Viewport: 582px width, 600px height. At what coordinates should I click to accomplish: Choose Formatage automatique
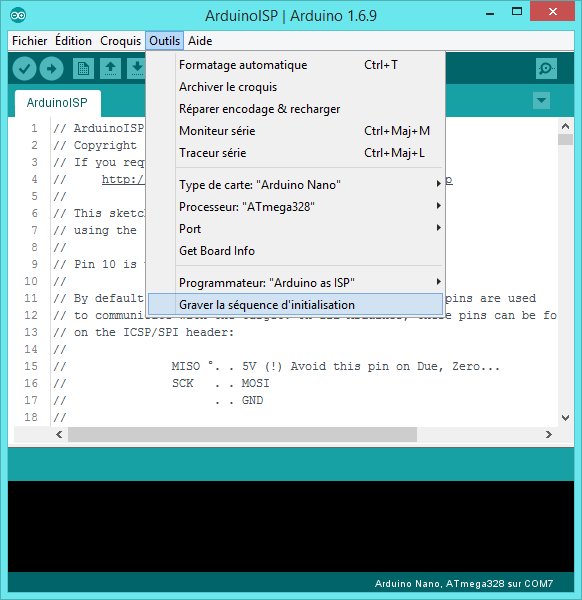tap(295, 65)
